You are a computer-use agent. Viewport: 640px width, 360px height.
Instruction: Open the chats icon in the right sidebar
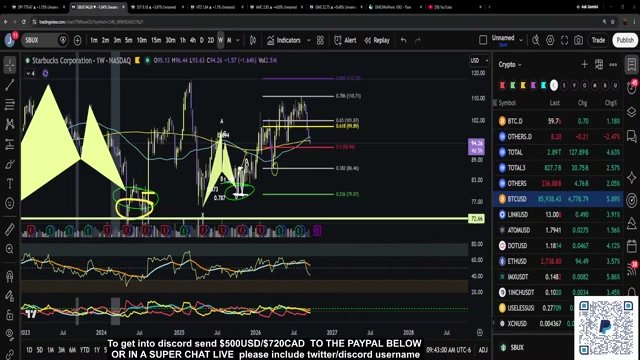(x=631, y=136)
